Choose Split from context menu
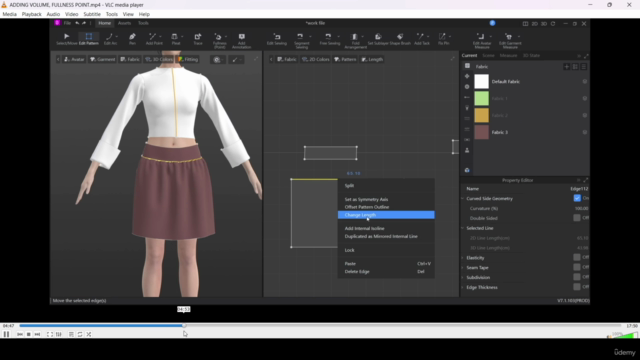Viewport: 640px width, 360px height. click(x=386, y=186)
